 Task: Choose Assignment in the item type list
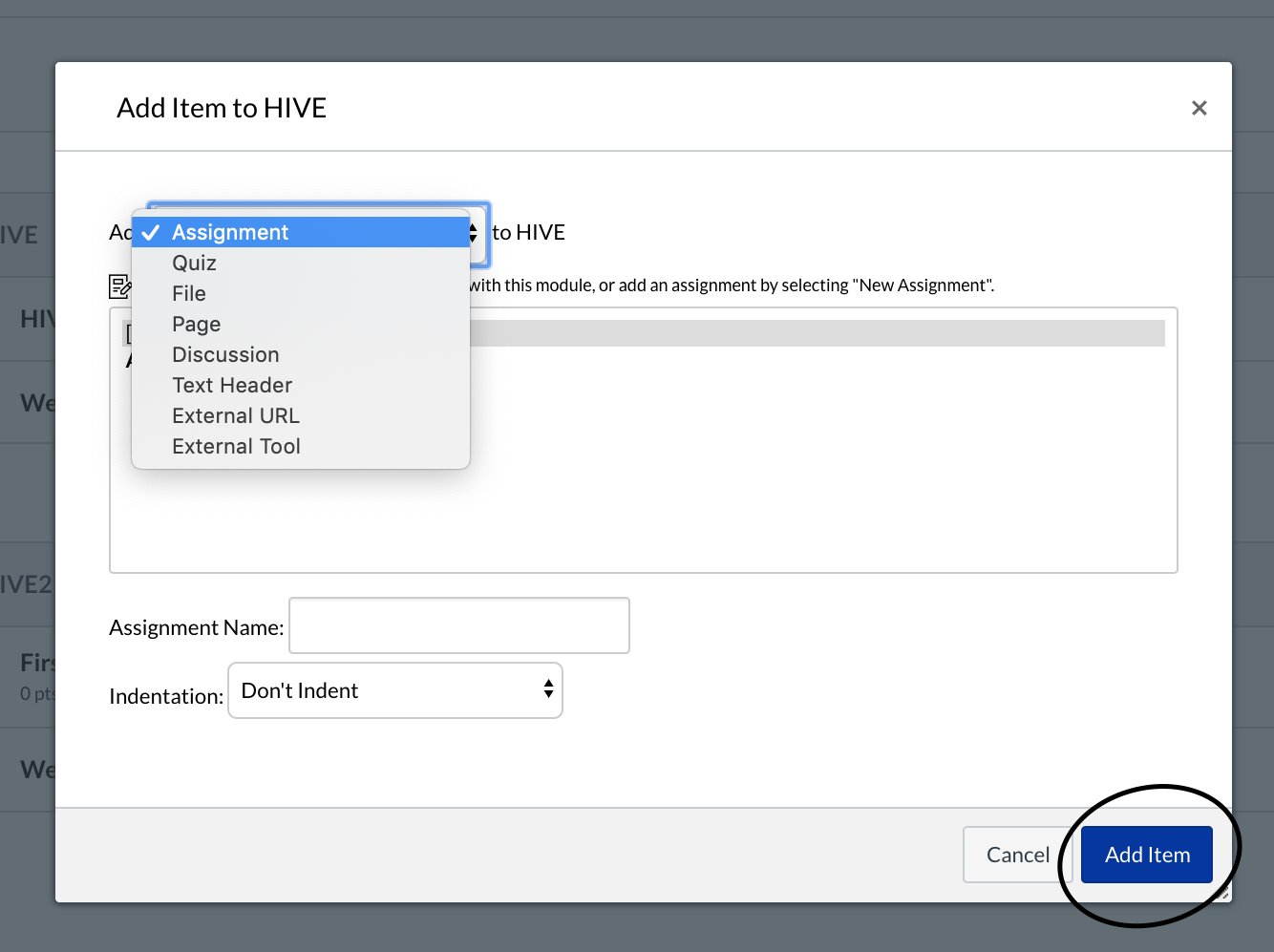[301, 232]
